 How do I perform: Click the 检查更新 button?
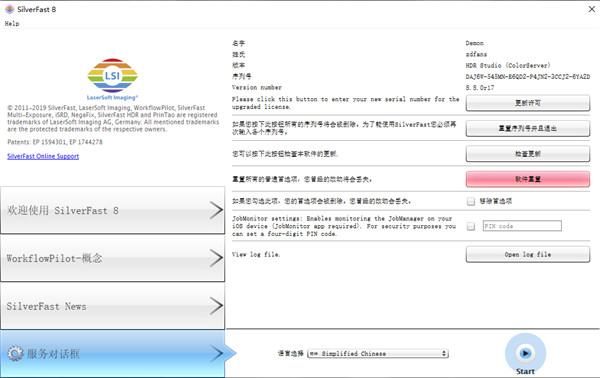click(528, 154)
